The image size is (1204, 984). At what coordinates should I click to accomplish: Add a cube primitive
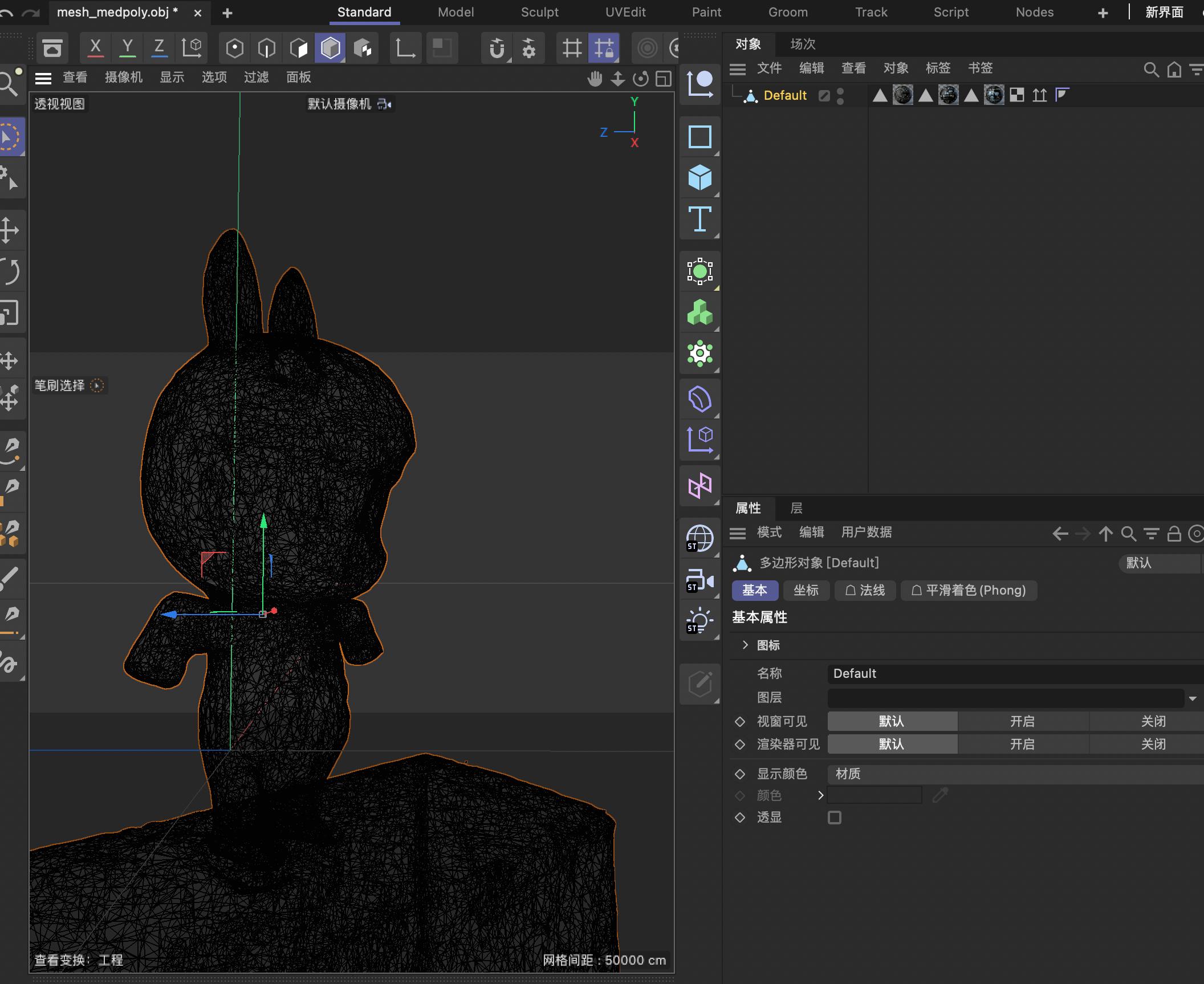click(700, 178)
